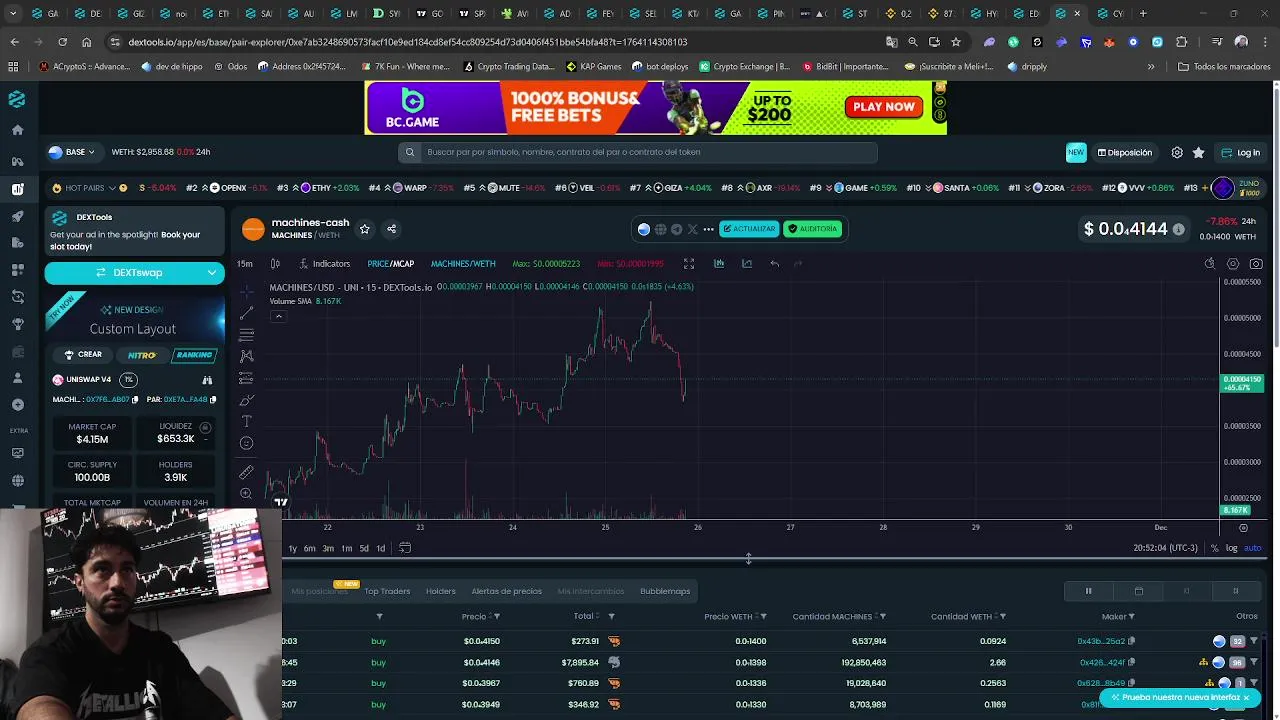Select the 1y chart range
Screen dimensions: 1280x720
[292, 548]
